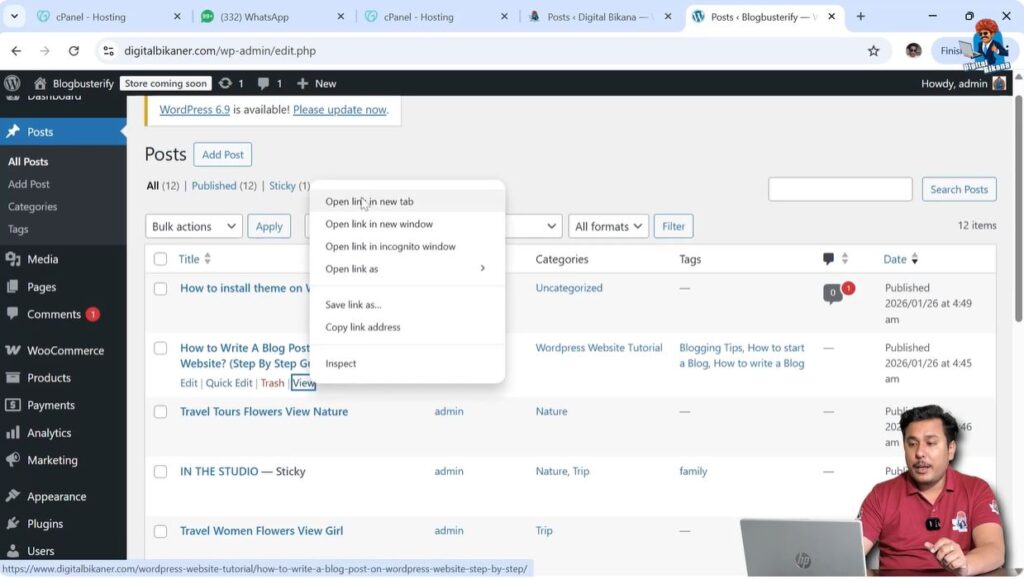Click the Trash link under the blog post
The width and height of the screenshot is (1024, 579).
click(x=272, y=383)
